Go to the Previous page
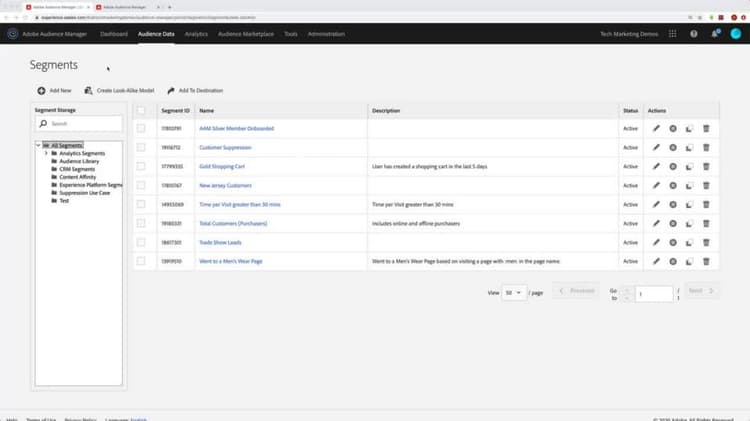Screen dimensions: 750x421 [576, 291]
